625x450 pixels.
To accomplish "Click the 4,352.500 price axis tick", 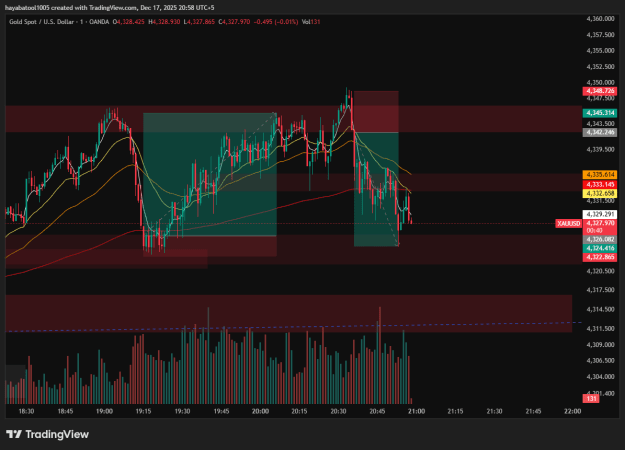I will tap(600, 67).
